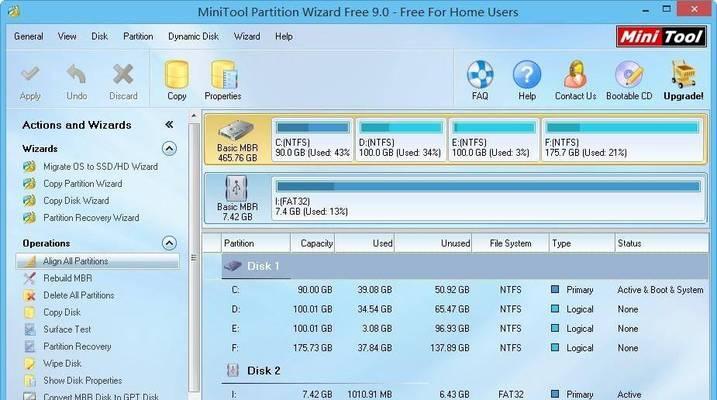Open the Wizard menu
Screen dimensions: 717x400
point(247,37)
